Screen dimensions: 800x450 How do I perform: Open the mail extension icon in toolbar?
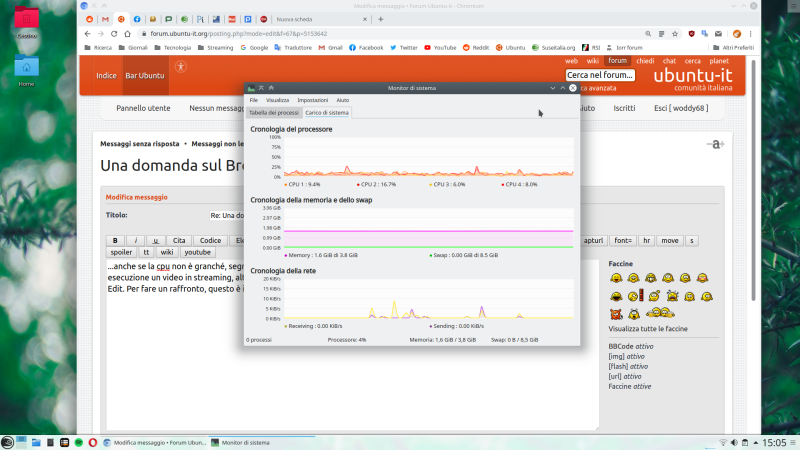point(718,34)
